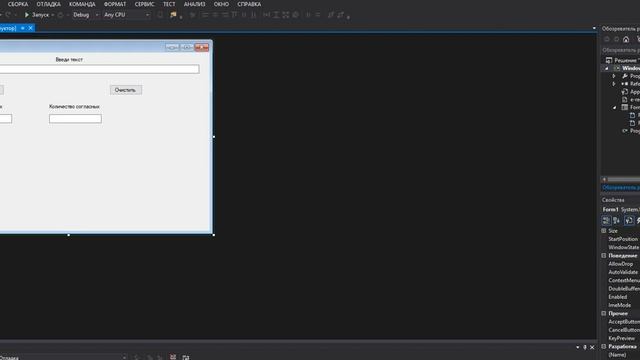Click the yellow folder icon in the toolbar
This screenshot has width=640, height=360.
coord(173,15)
